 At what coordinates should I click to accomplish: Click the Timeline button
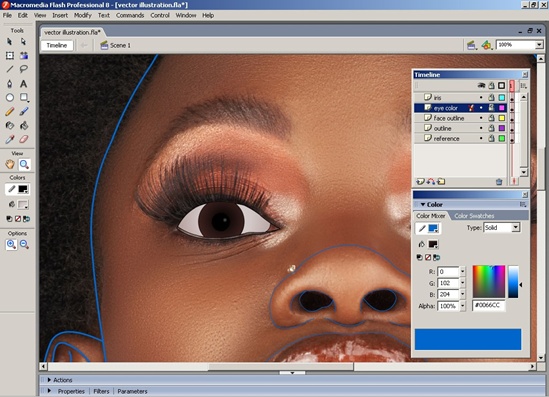pos(57,45)
